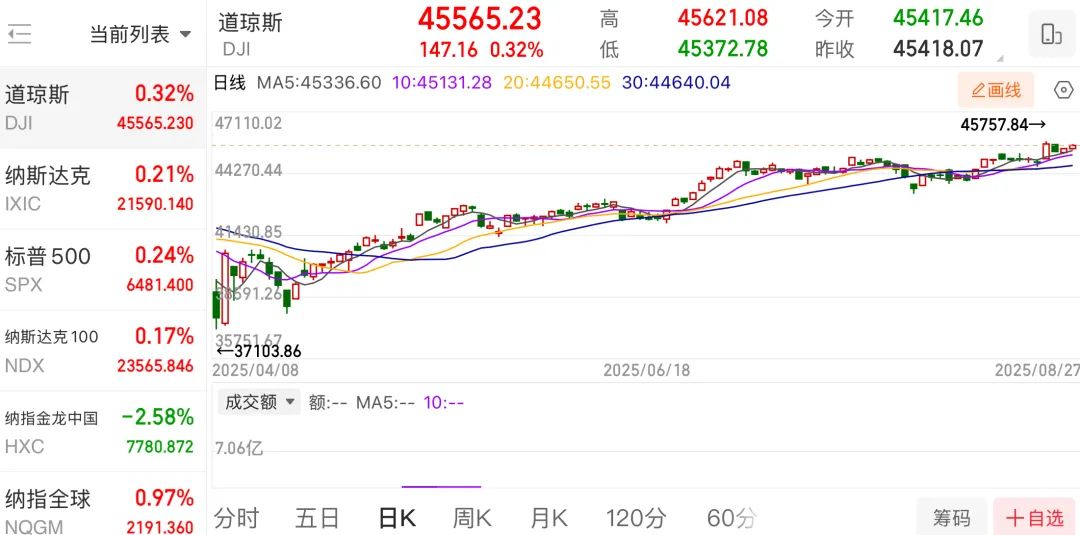Click the 47110.02 price axis label
Image resolution: width=1080 pixels, height=535 pixels.
(x=248, y=124)
